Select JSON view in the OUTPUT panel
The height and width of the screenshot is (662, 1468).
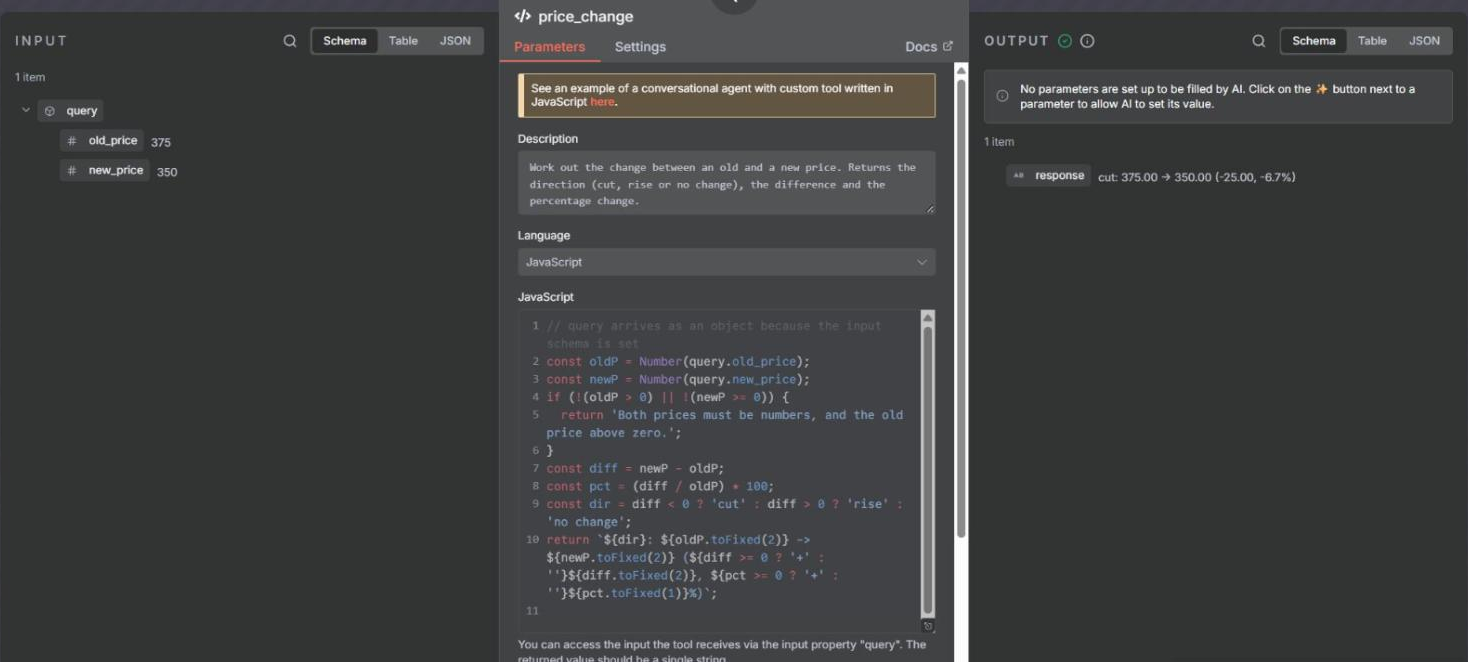tap(1424, 41)
